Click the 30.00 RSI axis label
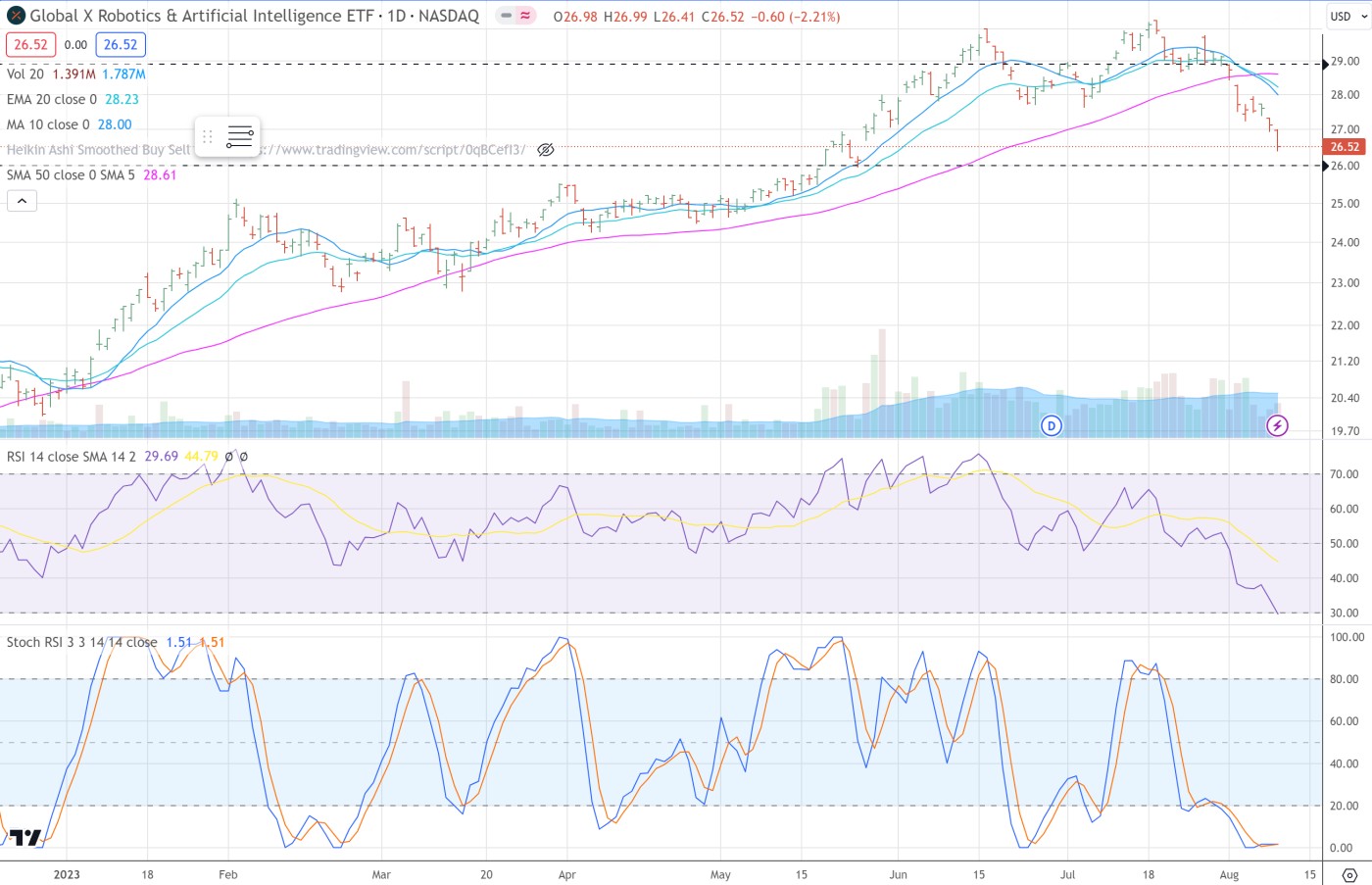Image resolution: width=1372 pixels, height=885 pixels. (1345, 614)
